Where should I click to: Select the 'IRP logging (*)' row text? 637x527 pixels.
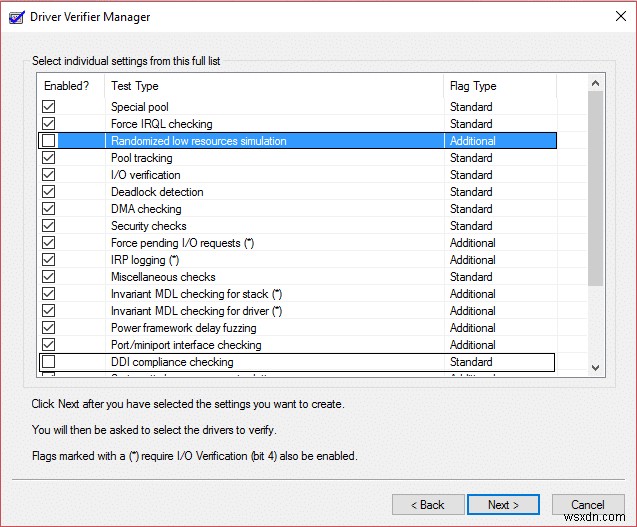click(x=145, y=260)
